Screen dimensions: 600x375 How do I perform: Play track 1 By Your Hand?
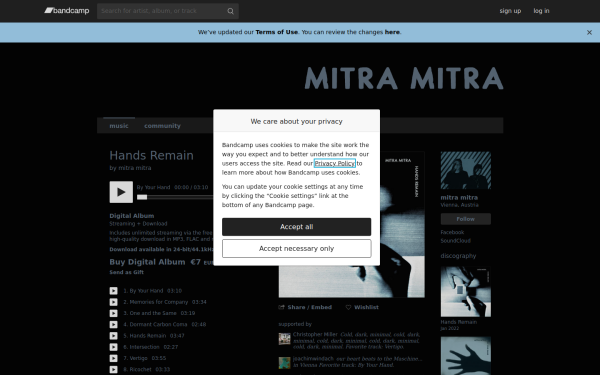point(114,291)
